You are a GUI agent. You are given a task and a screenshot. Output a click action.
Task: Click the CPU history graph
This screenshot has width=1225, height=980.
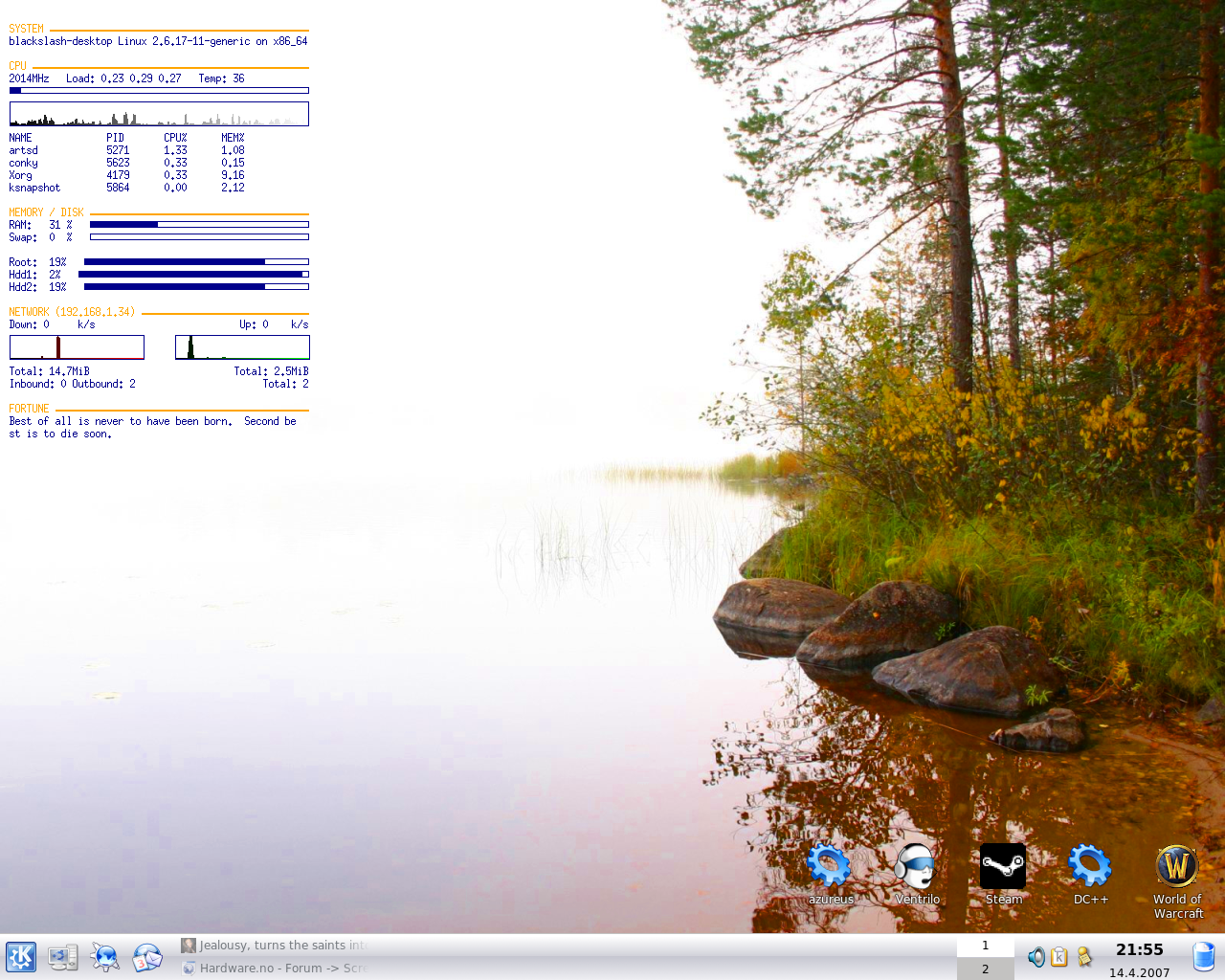click(x=159, y=114)
